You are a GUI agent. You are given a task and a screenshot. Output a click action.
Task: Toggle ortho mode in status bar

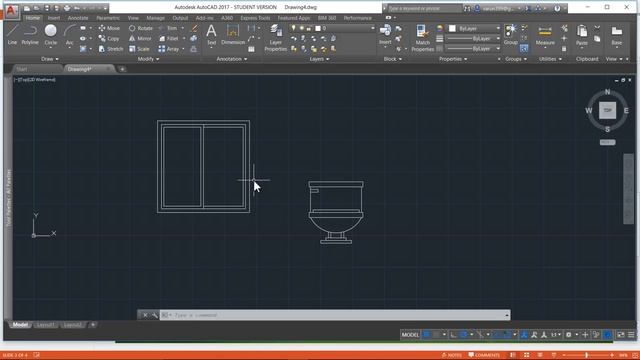(x=453, y=335)
